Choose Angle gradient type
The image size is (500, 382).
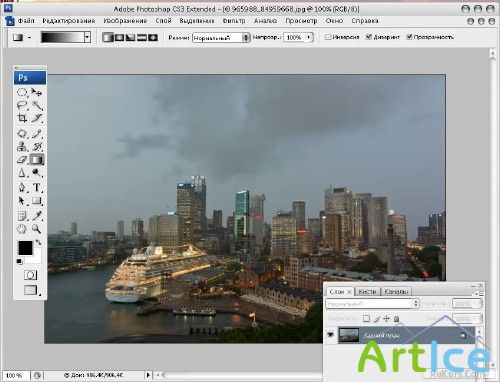[x=130, y=37]
